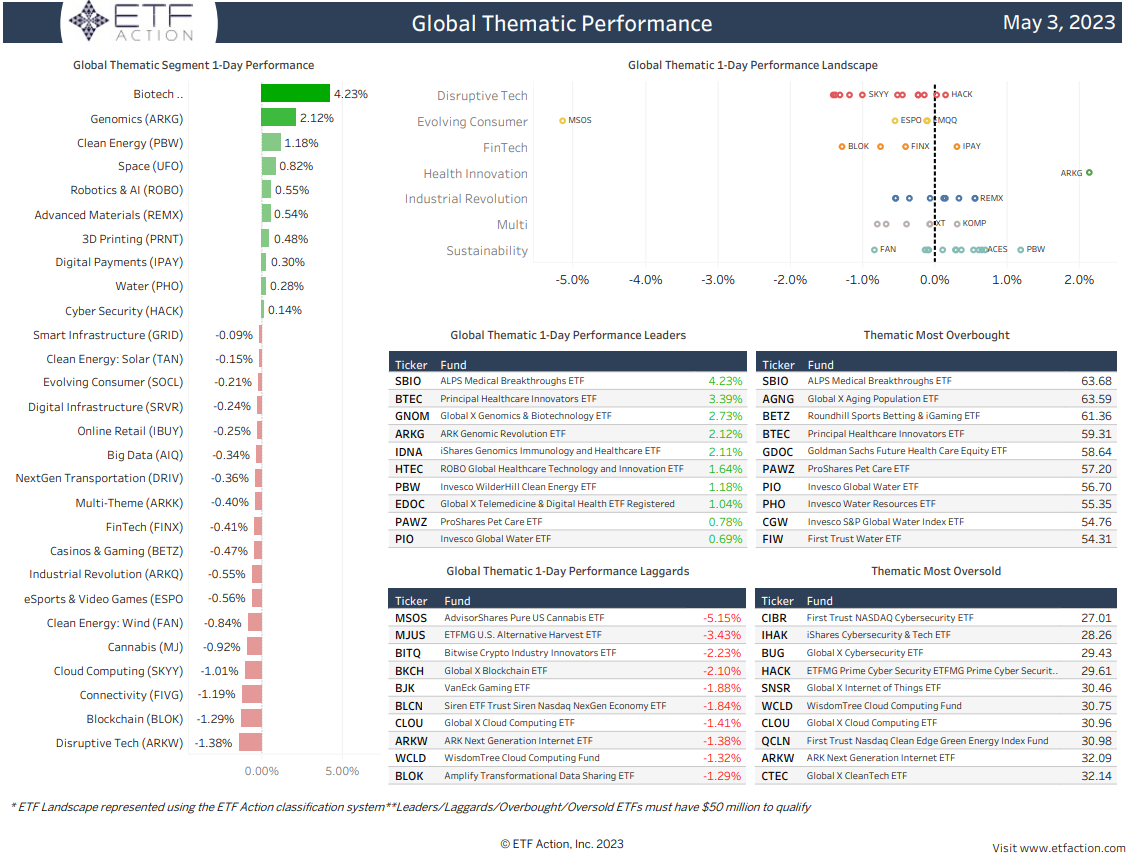Select the NextGen Transportation (DRIV) label

point(100,478)
